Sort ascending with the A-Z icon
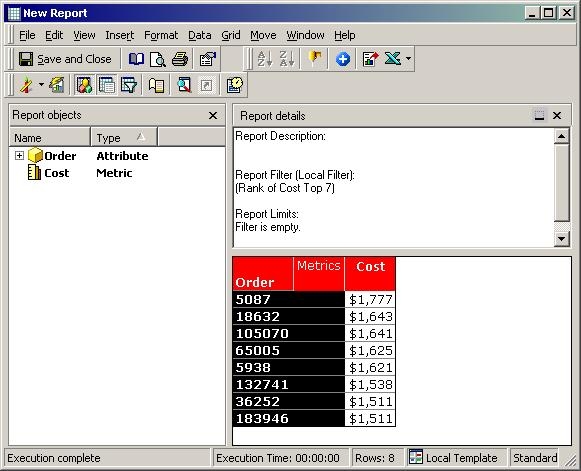This screenshot has width=581, height=471. point(265,59)
